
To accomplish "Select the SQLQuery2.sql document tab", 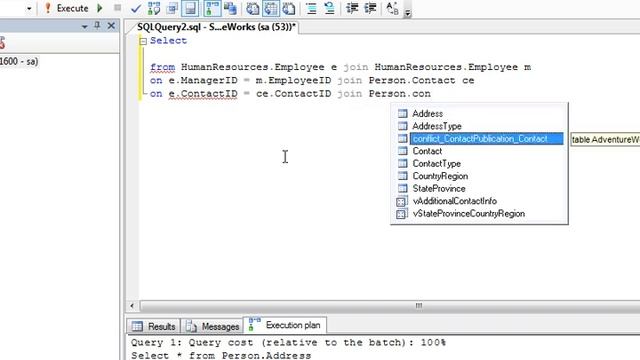I will click(x=216, y=27).
